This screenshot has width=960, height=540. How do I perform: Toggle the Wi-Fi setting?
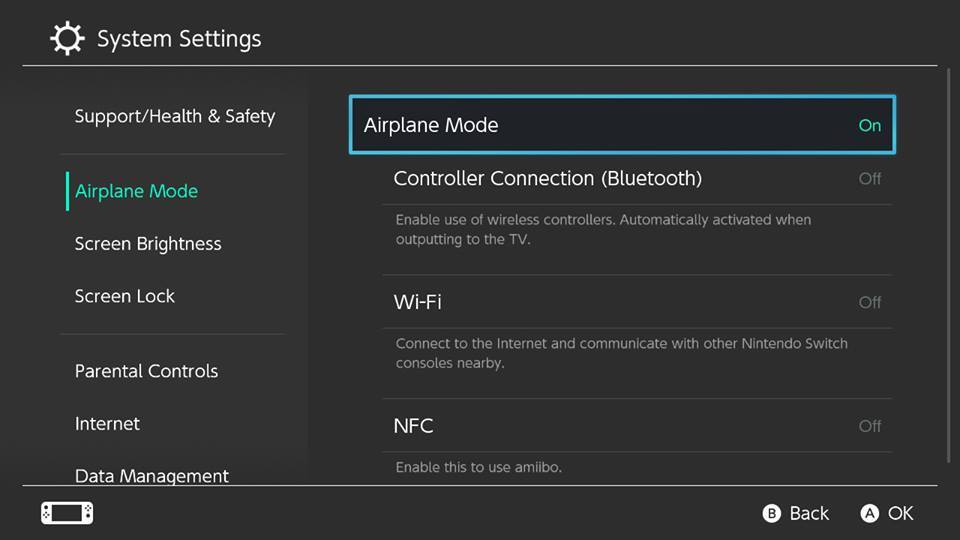pos(637,302)
